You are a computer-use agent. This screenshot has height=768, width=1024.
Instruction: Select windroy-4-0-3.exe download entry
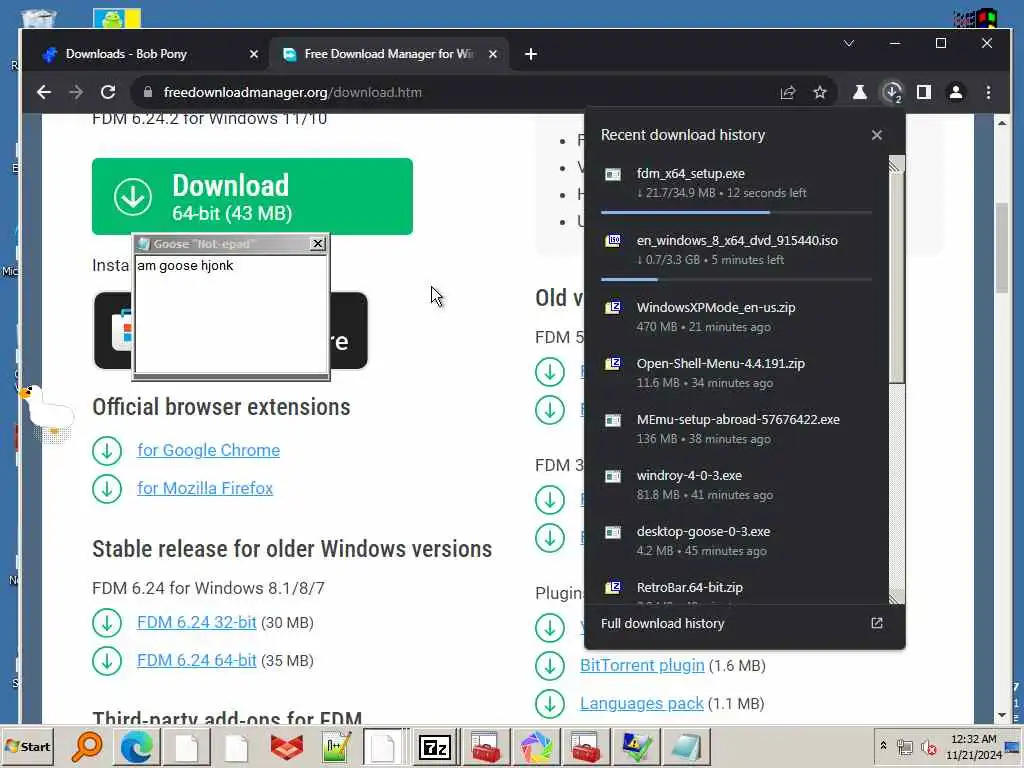point(736,485)
